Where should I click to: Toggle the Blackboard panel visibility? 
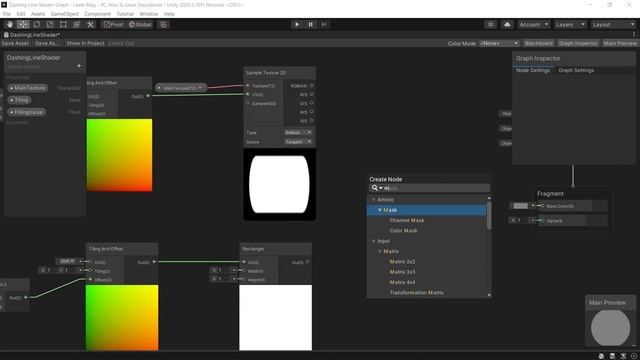[x=539, y=43]
